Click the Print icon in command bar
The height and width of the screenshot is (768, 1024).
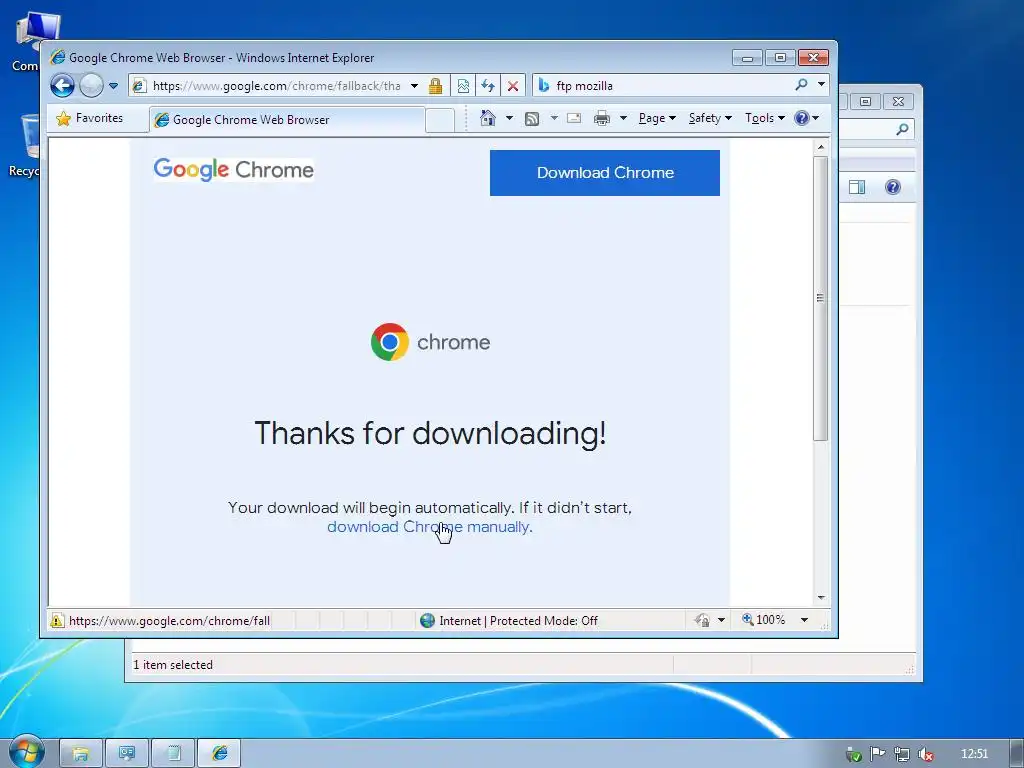[602, 118]
